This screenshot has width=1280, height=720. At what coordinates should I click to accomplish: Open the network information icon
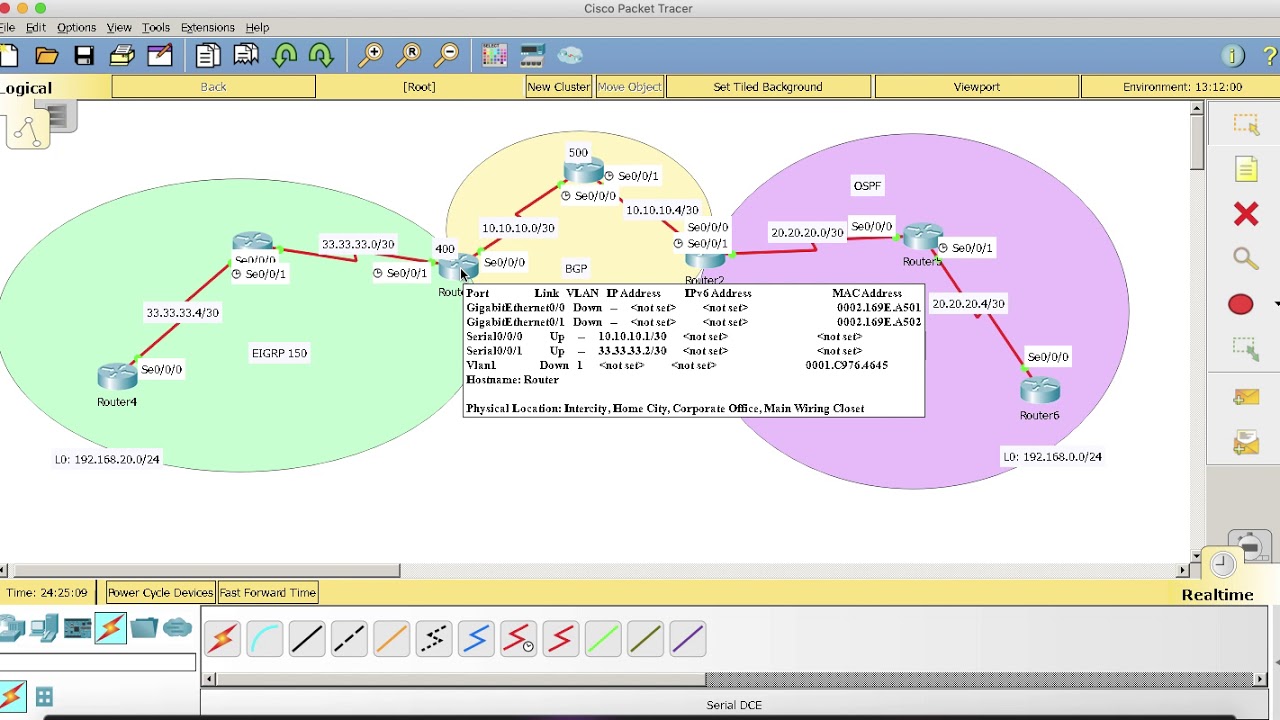tap(1233, 56)
